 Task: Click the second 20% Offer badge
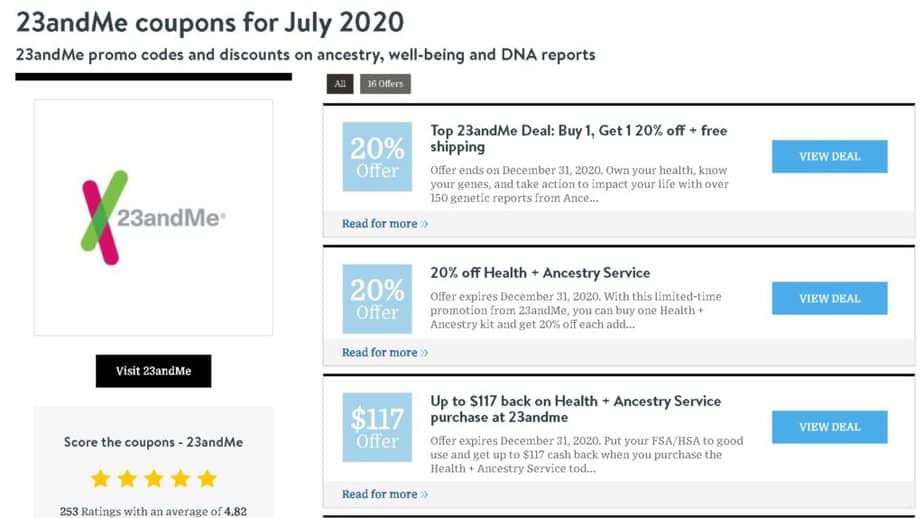[x=377, y=299]
